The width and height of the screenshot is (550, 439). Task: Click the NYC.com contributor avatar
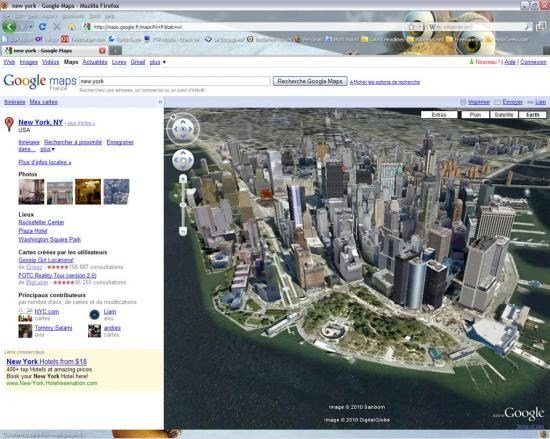click(x=25, y=315)
